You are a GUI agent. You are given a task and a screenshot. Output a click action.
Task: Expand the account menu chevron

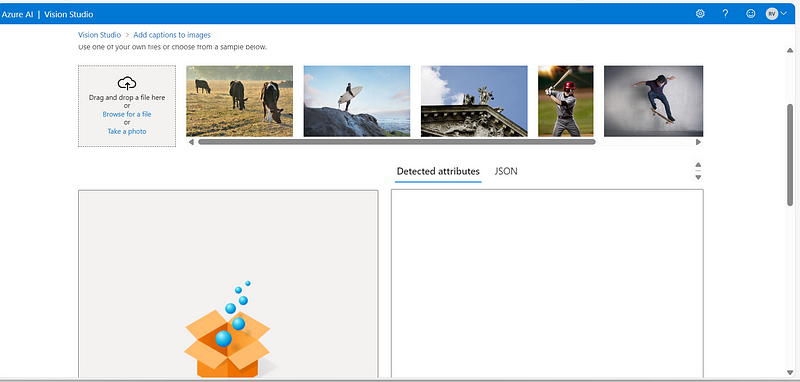pyautogui.click(x=784, y=14)
